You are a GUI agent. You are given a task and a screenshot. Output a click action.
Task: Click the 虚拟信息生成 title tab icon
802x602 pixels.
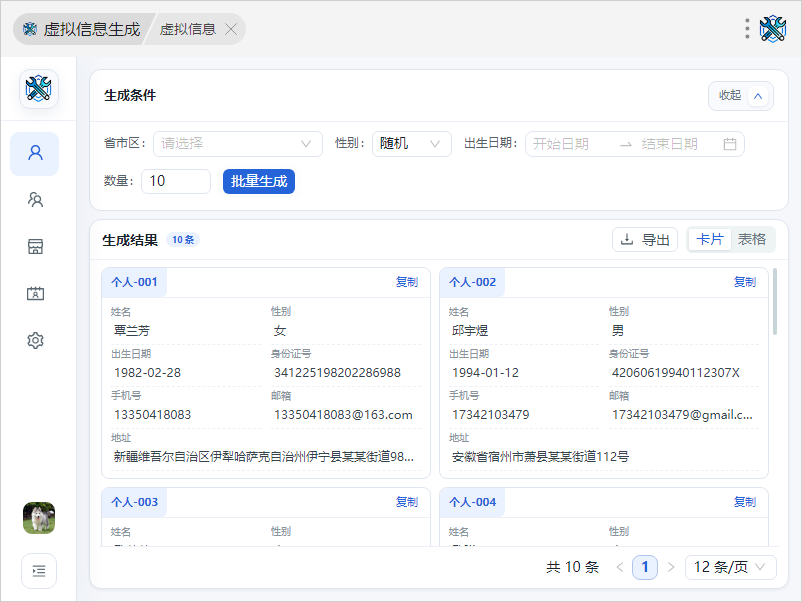pyautogui.click(x=30, y=29)
